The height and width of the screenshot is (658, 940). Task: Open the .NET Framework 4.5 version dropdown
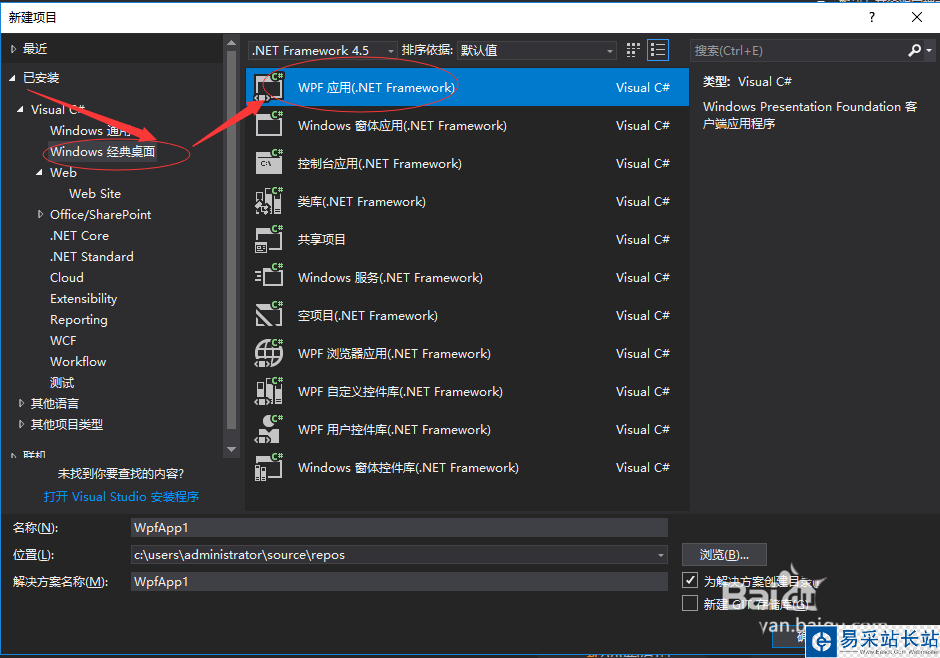(x=323, y=50)
